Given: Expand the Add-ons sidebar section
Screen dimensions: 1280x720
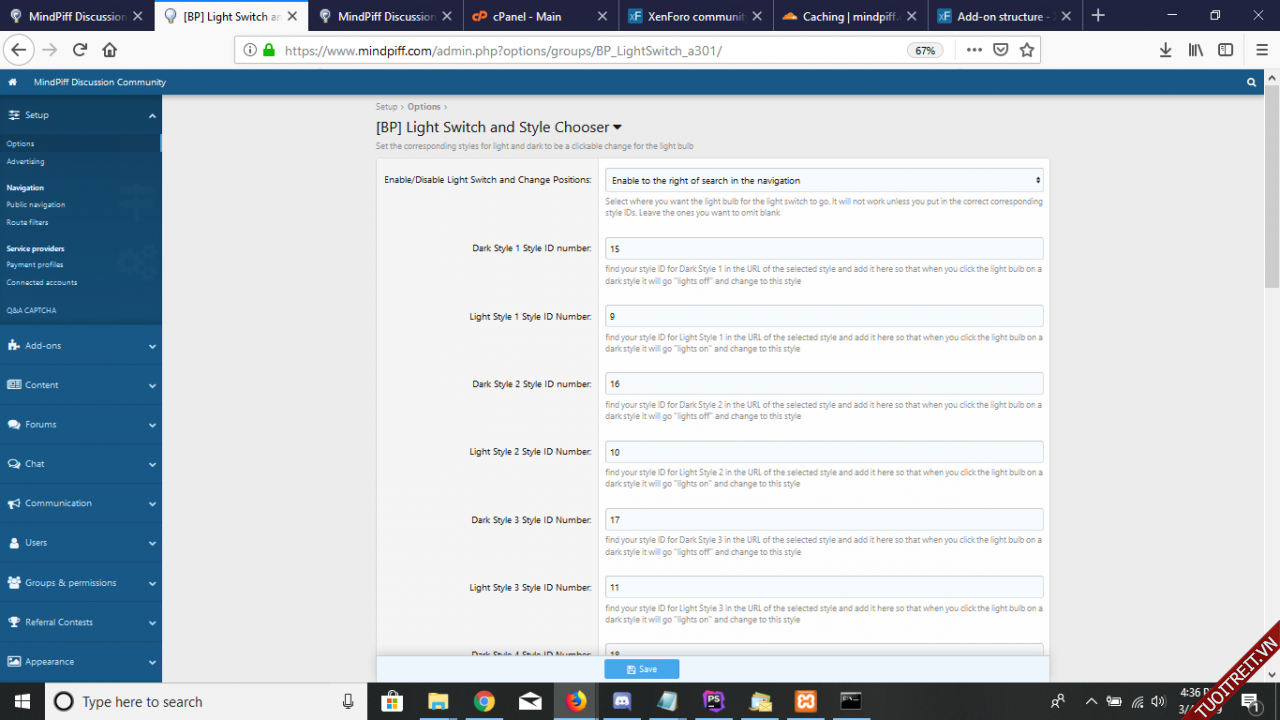Looking at the screenshot, I should (80, 346).
